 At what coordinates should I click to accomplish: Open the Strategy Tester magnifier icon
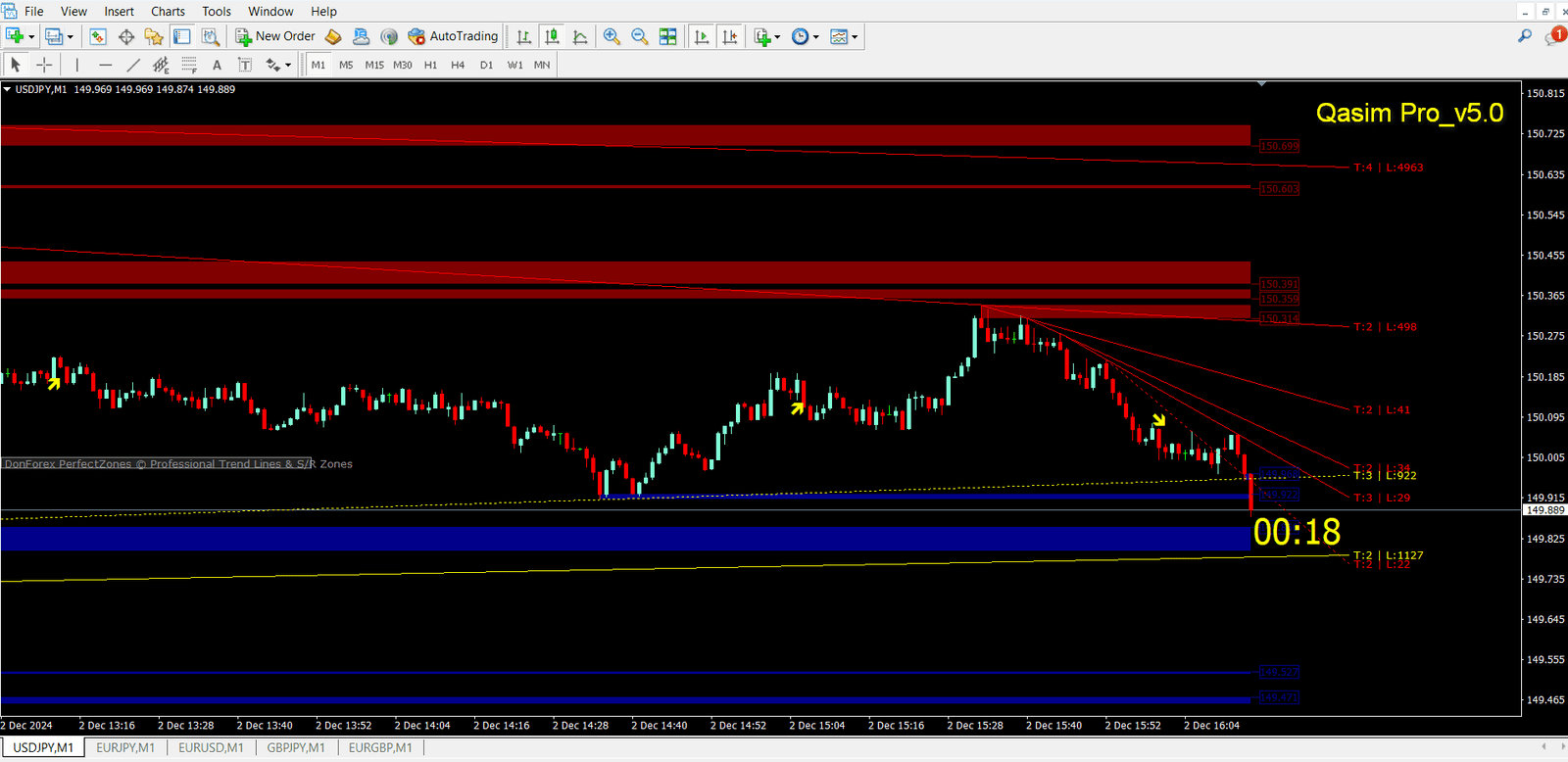click(x=210, y=36)
